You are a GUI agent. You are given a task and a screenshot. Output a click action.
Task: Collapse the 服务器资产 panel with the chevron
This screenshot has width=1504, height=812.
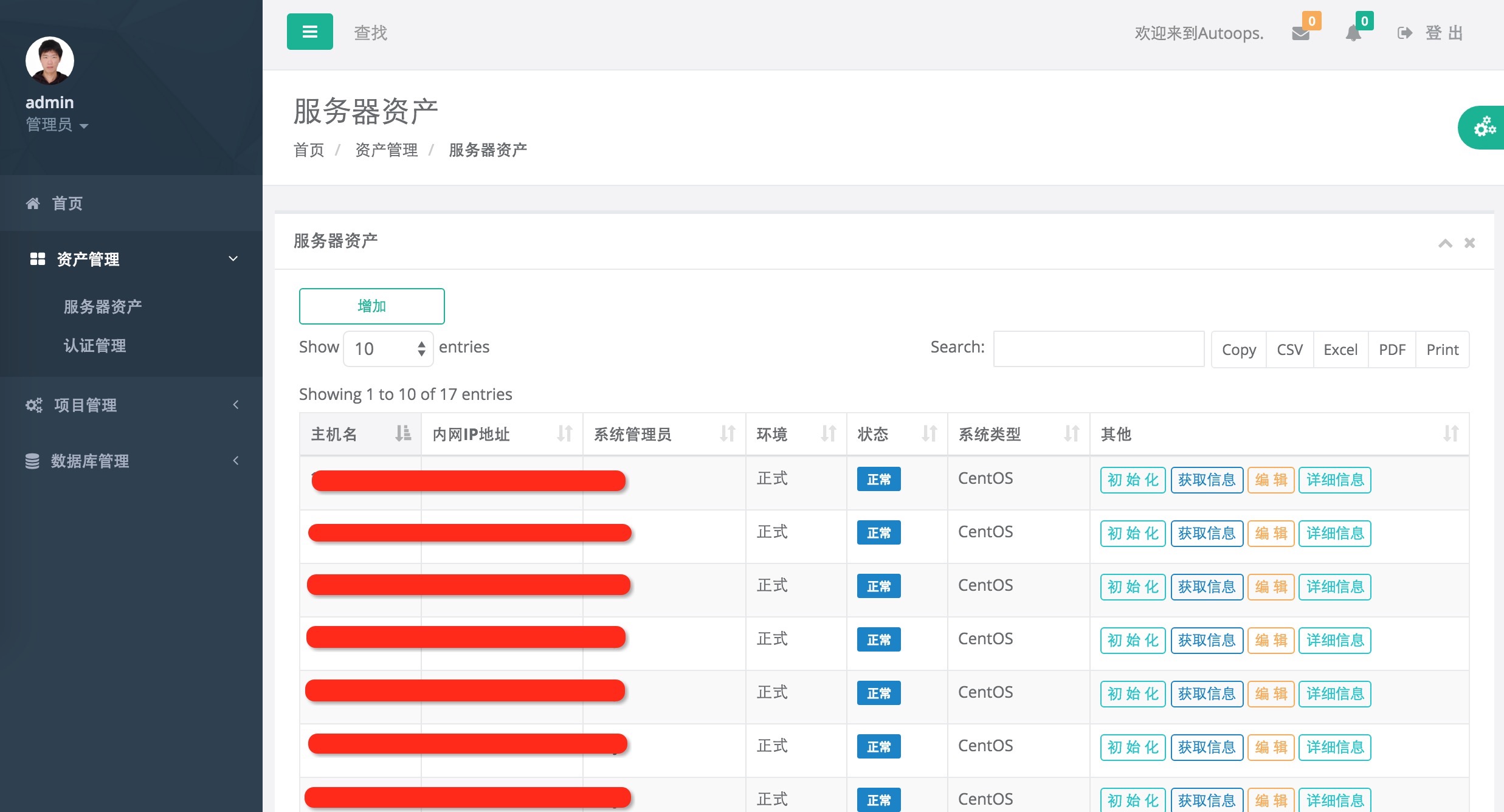pyautogui.click(x=1445, y=243)
